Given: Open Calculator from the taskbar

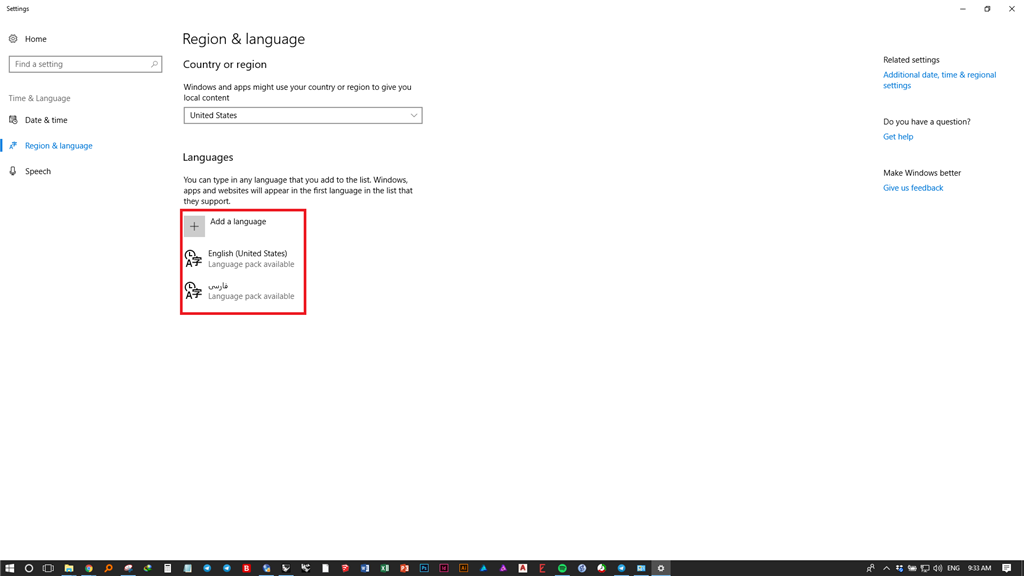Looking at the screenshot, I should point(167,568).
